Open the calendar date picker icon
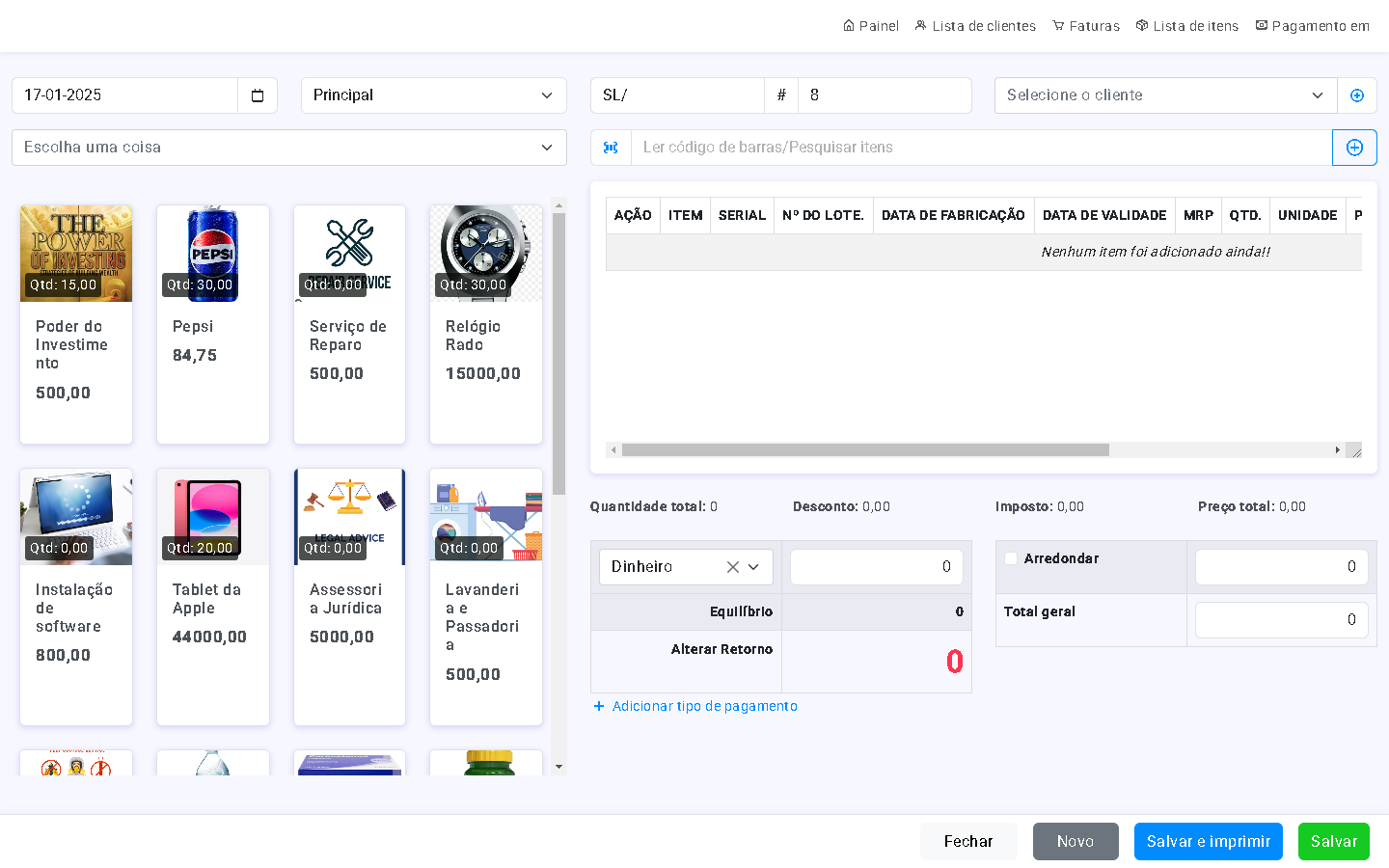1389x868 pixels. pos(258,95)
